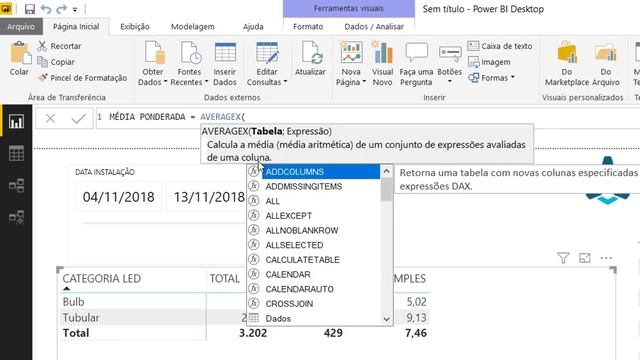This screenshot has height=360, width=640.
Task: Open the visual filter funnel icon
Action: click(x=563, y=258)
